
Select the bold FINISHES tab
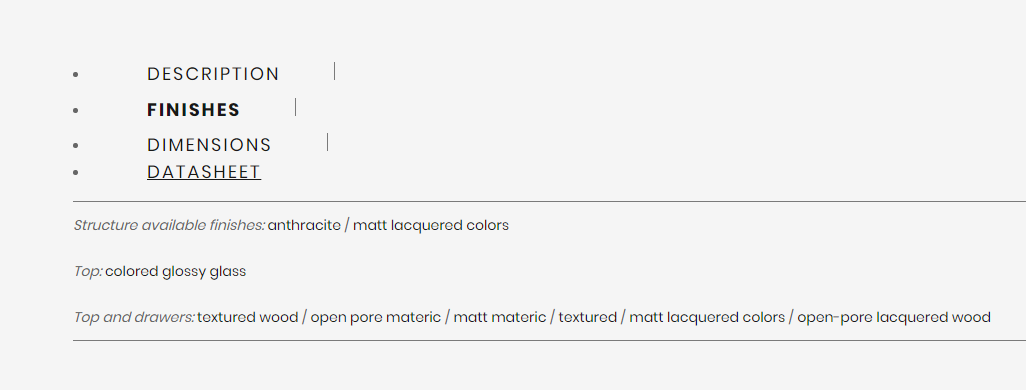[x=194, y=110]
